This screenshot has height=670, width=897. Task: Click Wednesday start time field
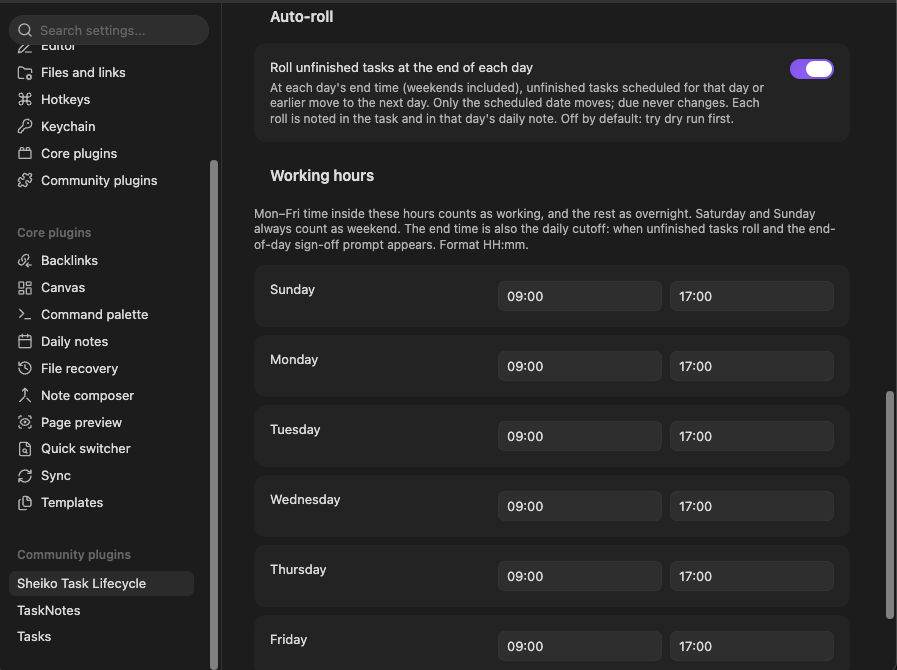(580, 506)
